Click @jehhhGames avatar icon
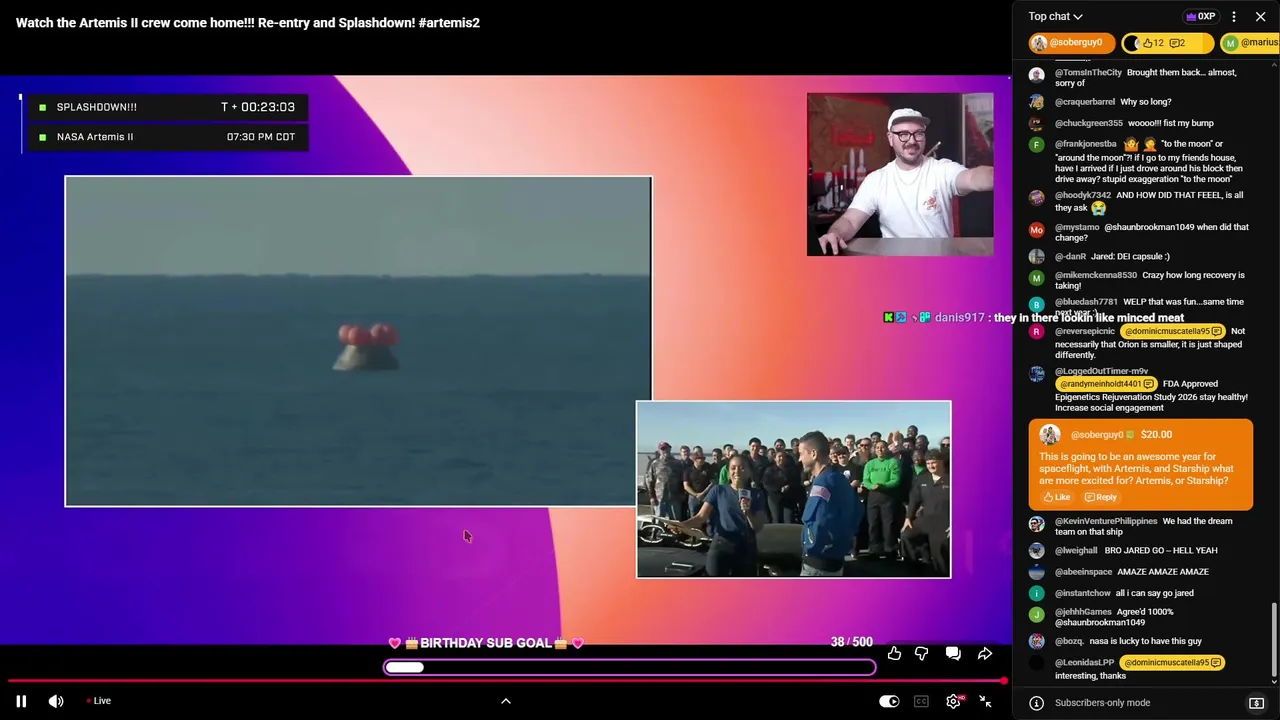 1037,615
